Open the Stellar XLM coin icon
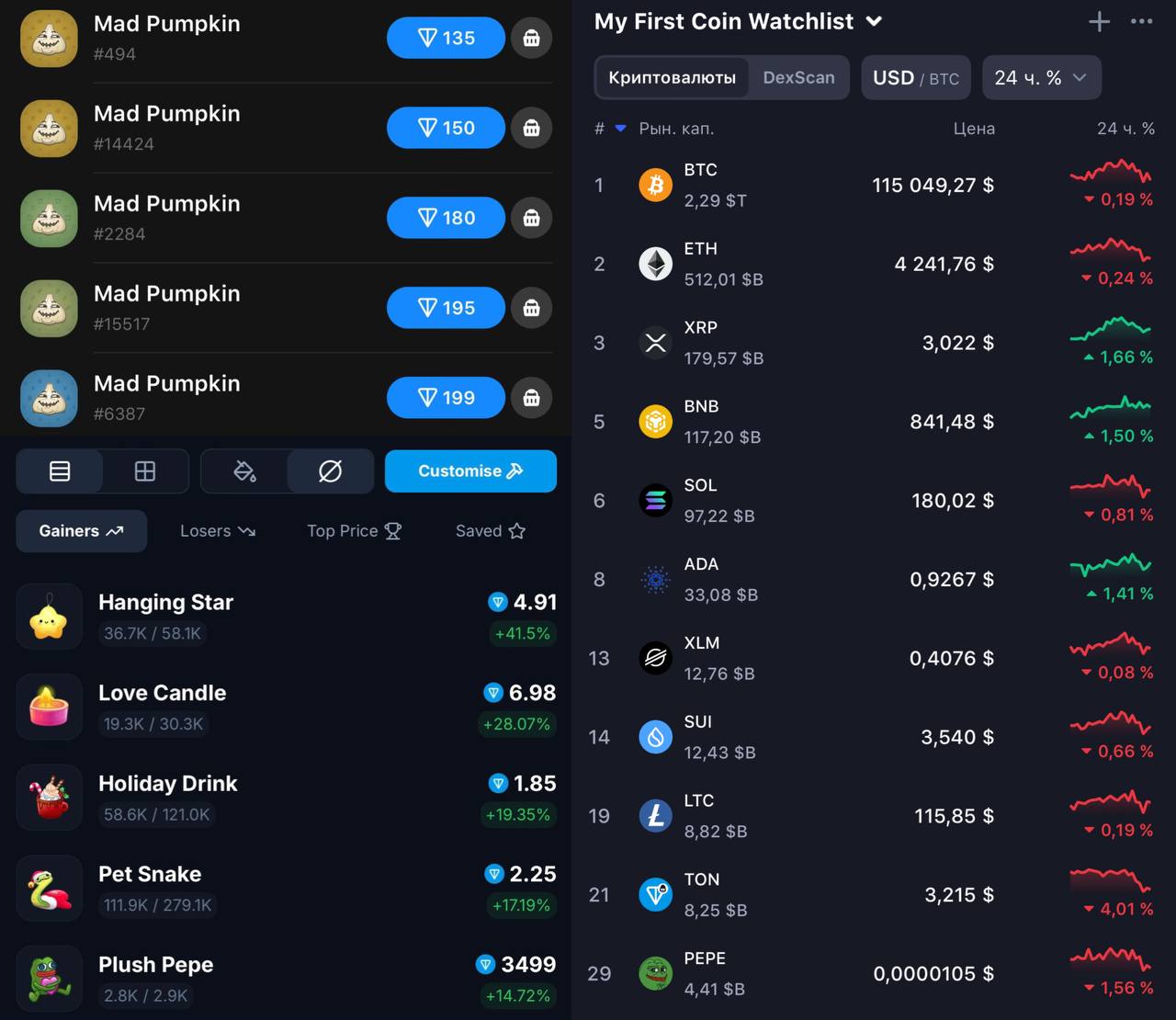Image resolution: width=1176 pixels, height=1020 pixels. pyautogui.click(x=655, y=658)
